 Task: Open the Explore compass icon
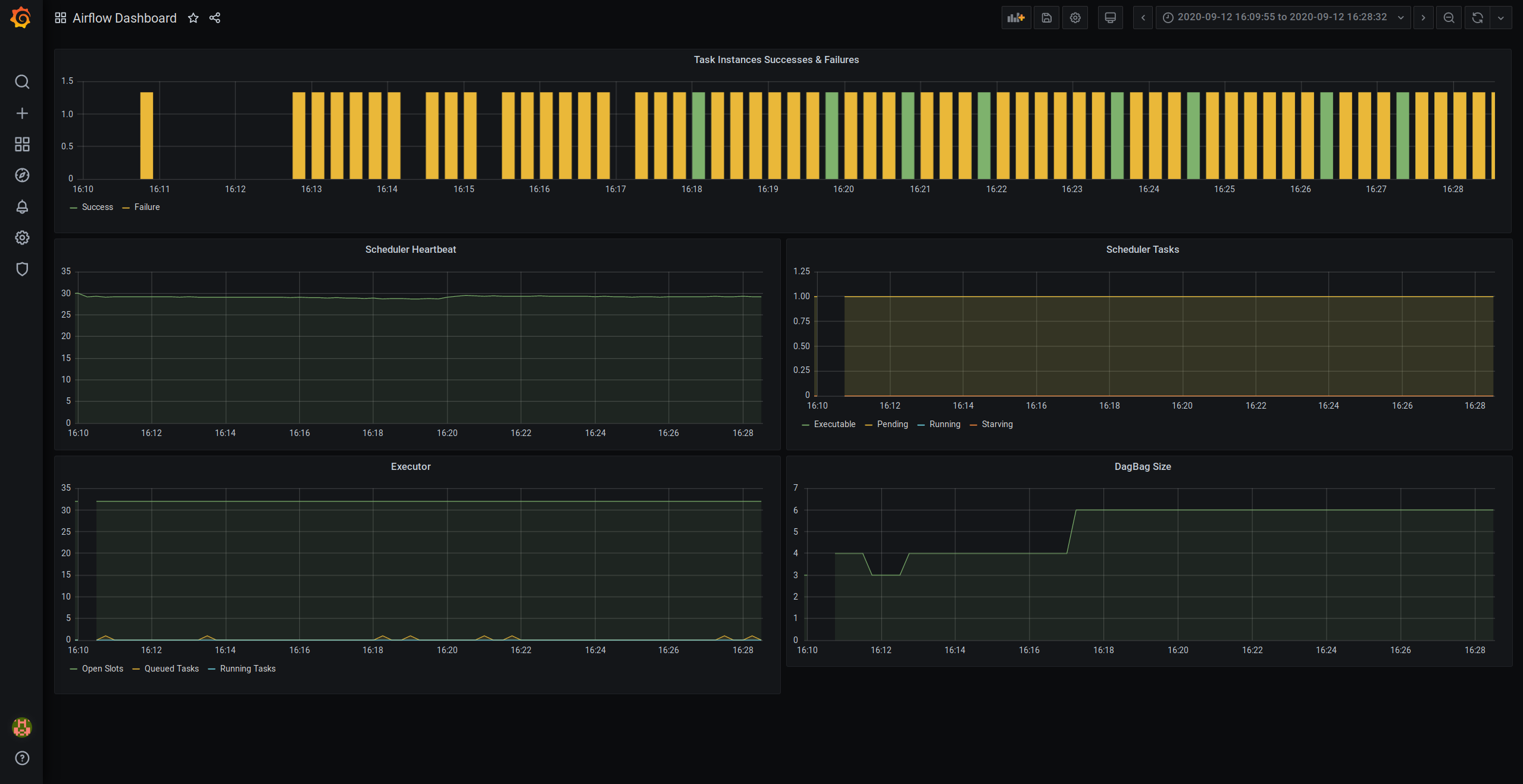22,175
